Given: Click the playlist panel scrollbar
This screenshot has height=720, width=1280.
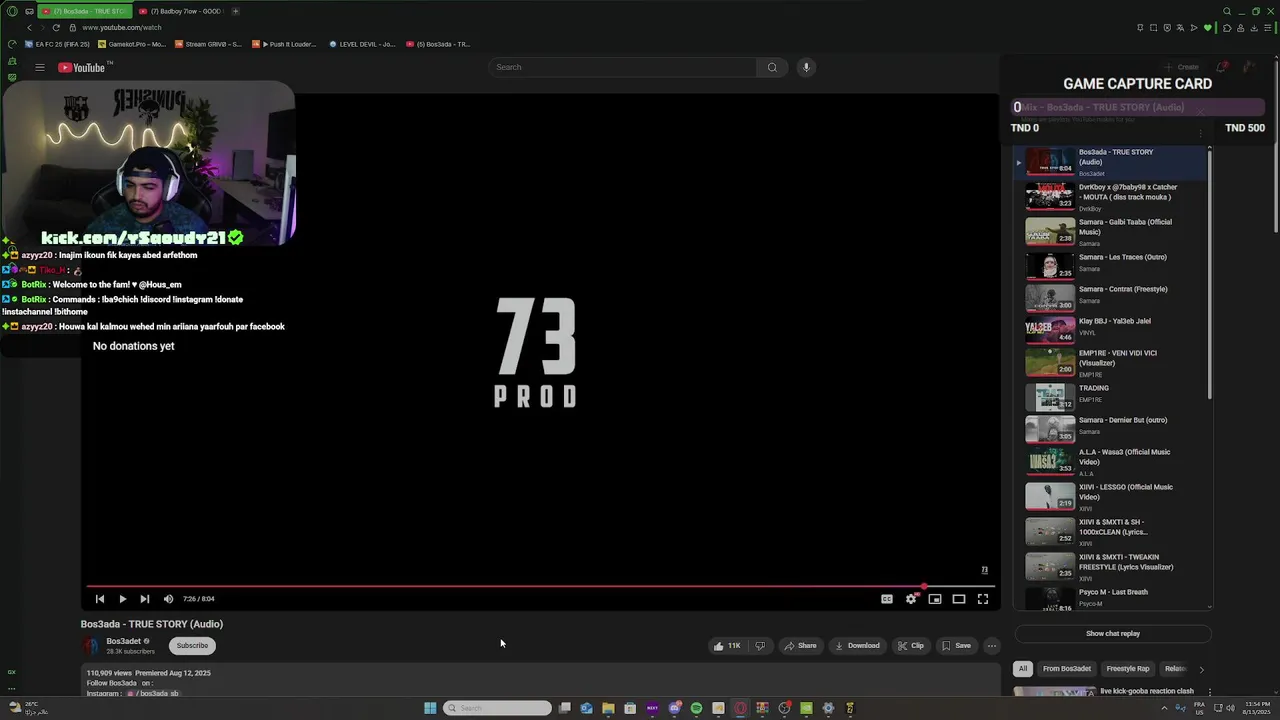Looking at the screenshot, I should coord(1210,273).
